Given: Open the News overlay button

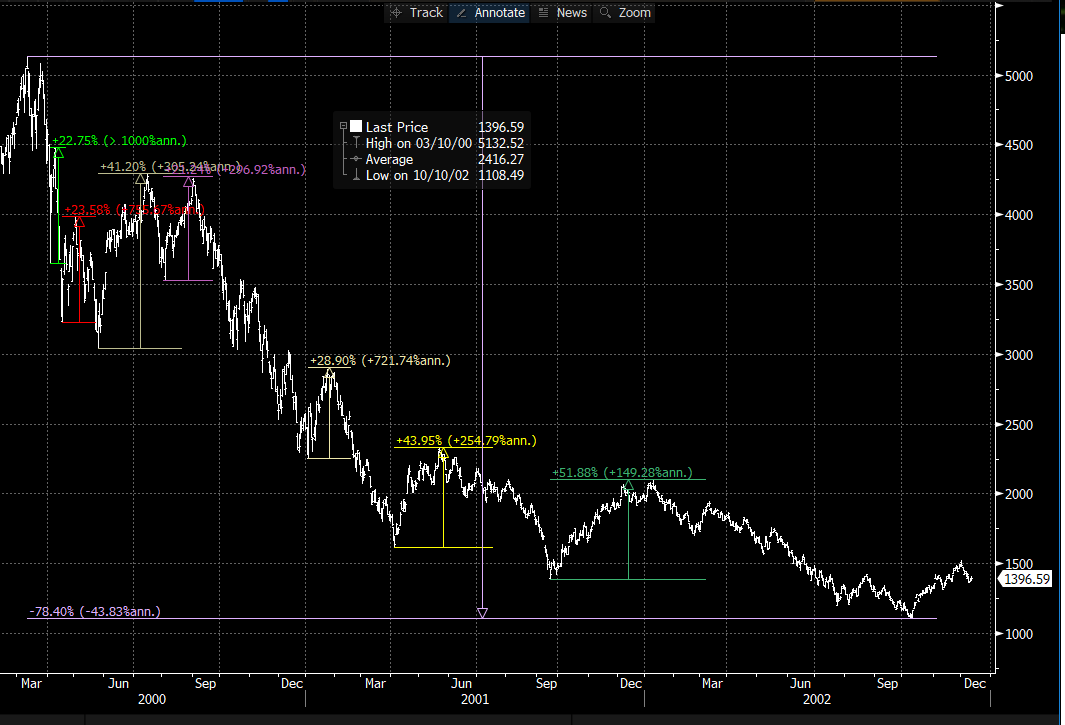Looking at the screenshot, I should pyautogui.click(x=563, y=13).
